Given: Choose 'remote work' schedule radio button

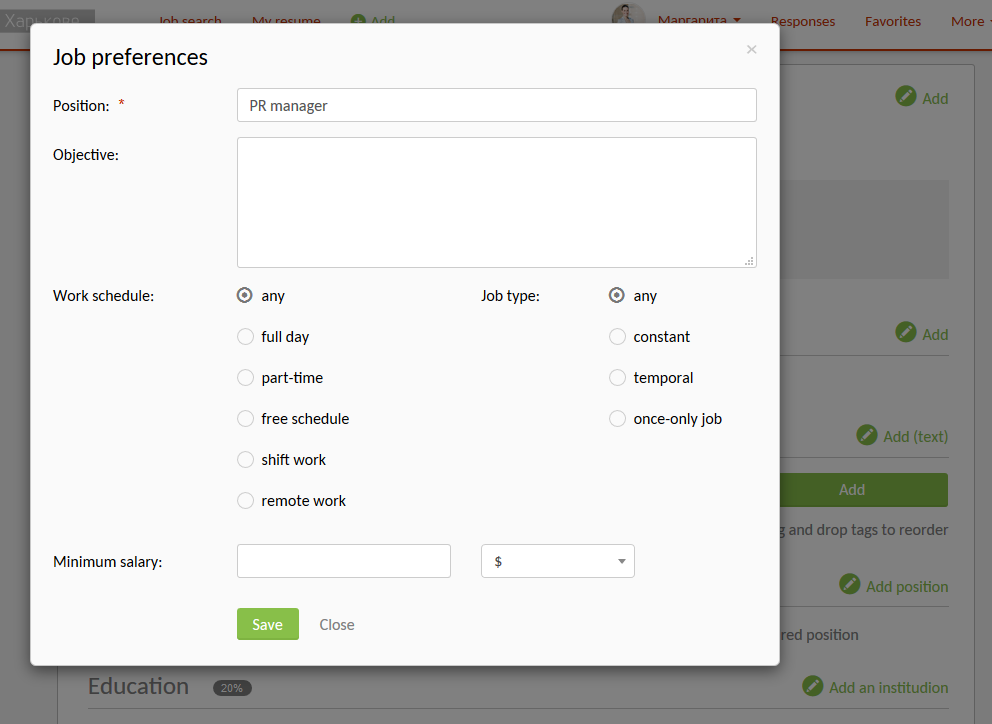Looking at the screenshot, I should [245, 501].
